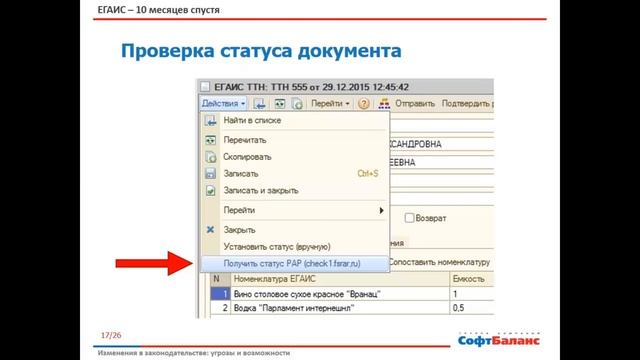Select row Вино столовое сухое красное "Вранац"
Image resolution: width=640 pixels, height=360 pixels.
point(340,294)
